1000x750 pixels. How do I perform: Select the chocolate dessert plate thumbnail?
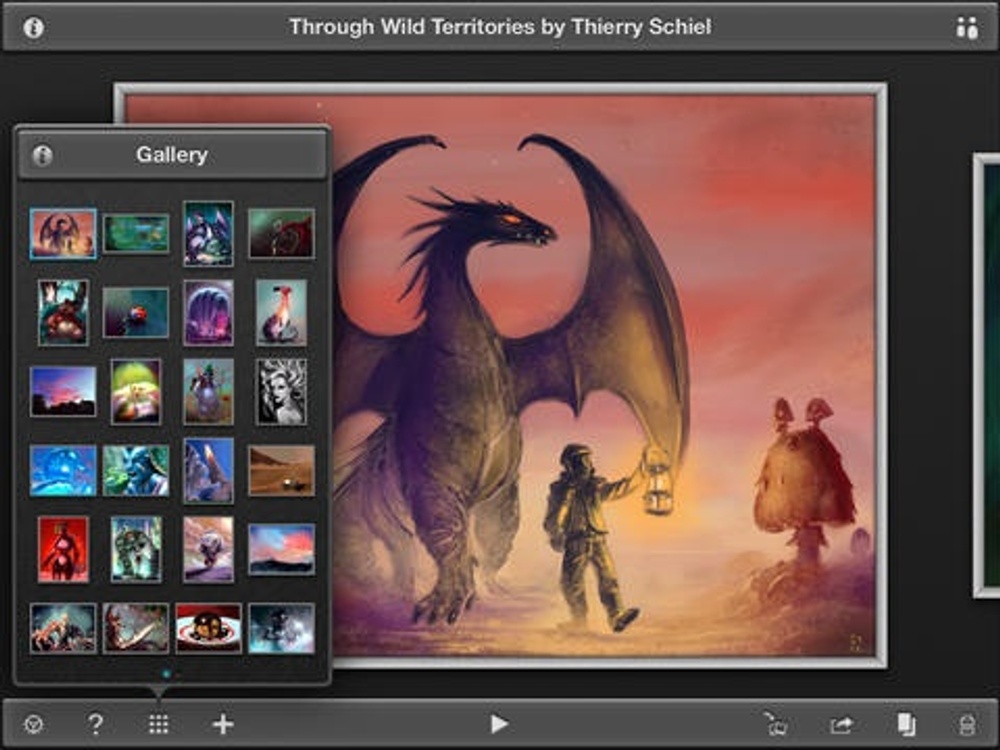click(x=208, y=627)
